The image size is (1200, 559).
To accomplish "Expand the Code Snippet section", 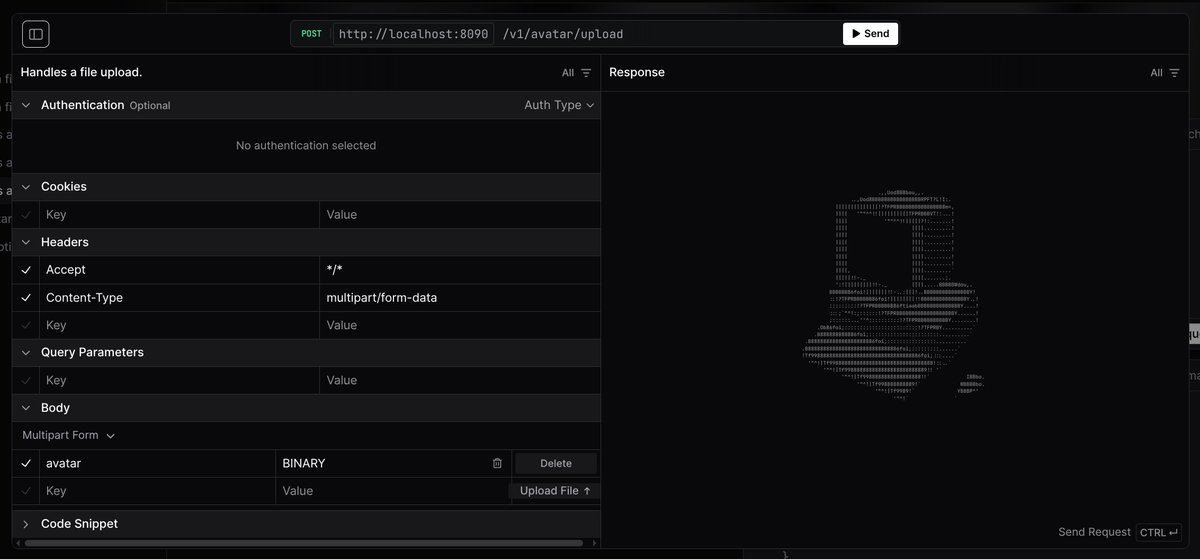I will pyautogui.click(x=26, y=524).
